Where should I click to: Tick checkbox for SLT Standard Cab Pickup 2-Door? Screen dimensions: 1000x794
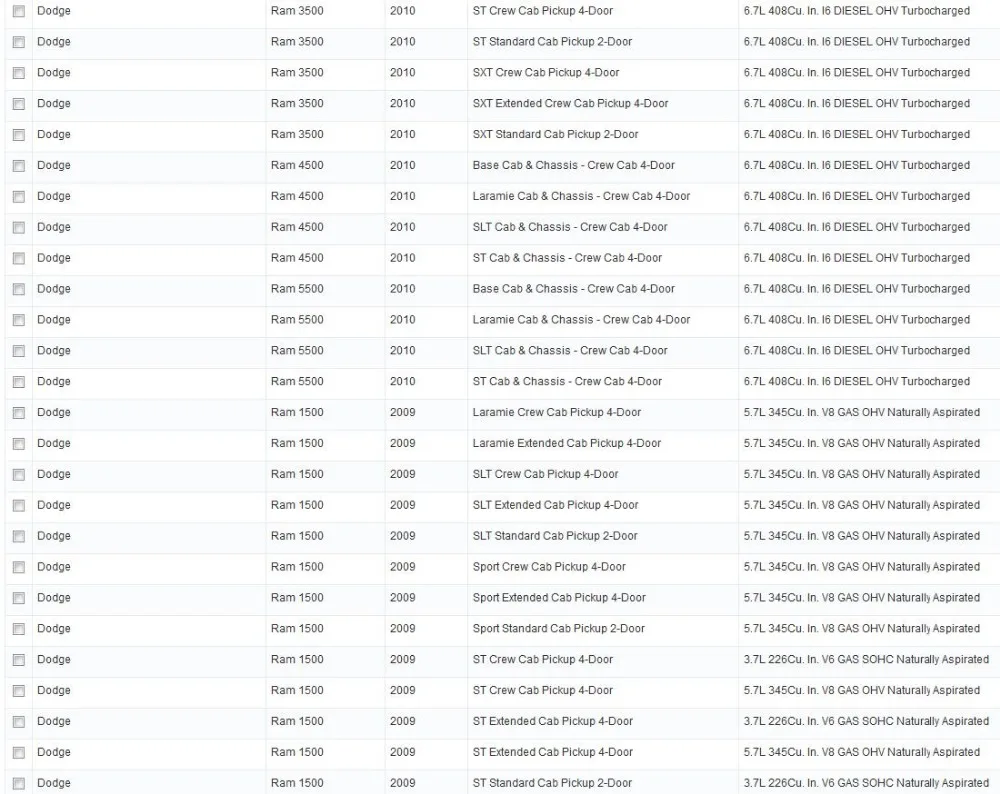click(19, 536)
